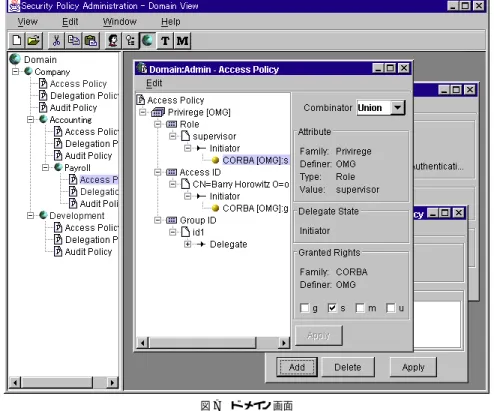
Task: Select Company's Delegation Policy item
Action: pos(84,96)
